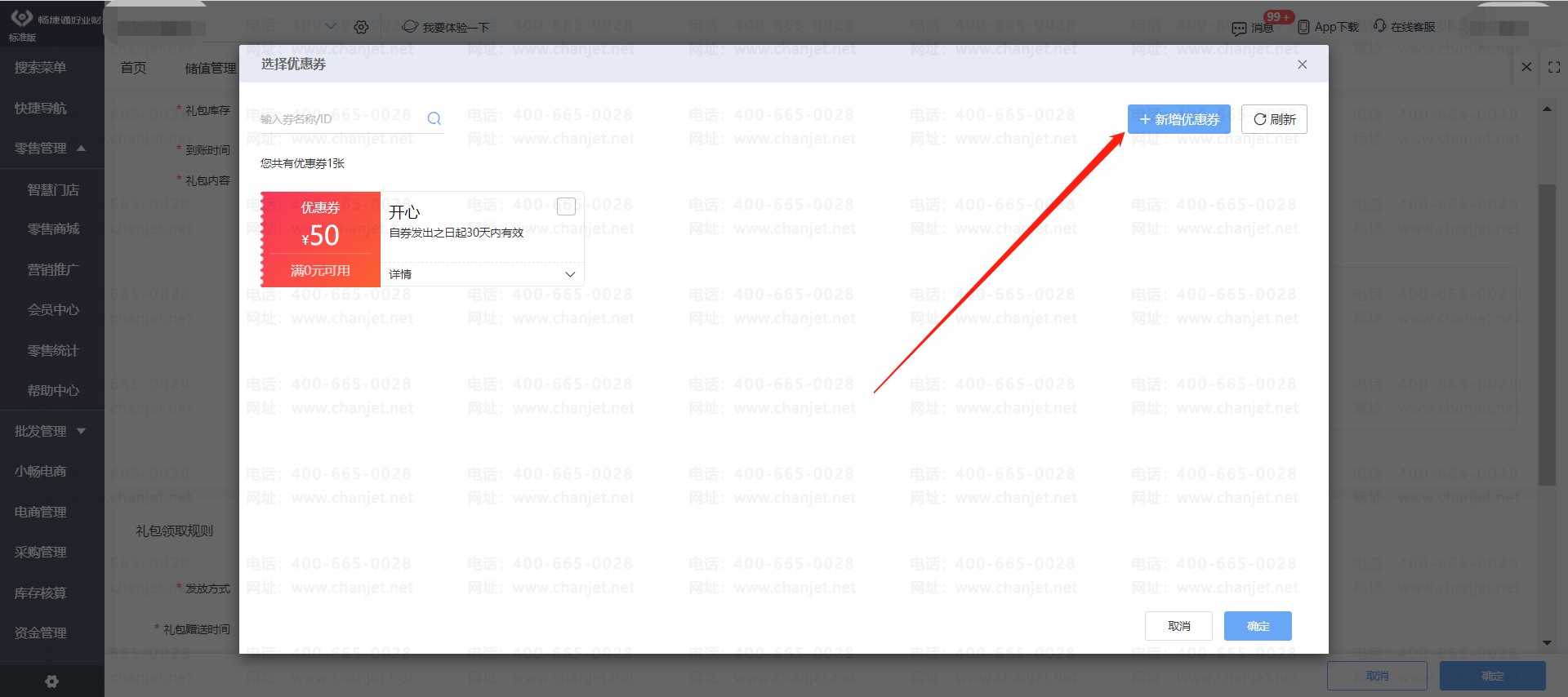Open the 消息 messages icon

click(1239, 29)
